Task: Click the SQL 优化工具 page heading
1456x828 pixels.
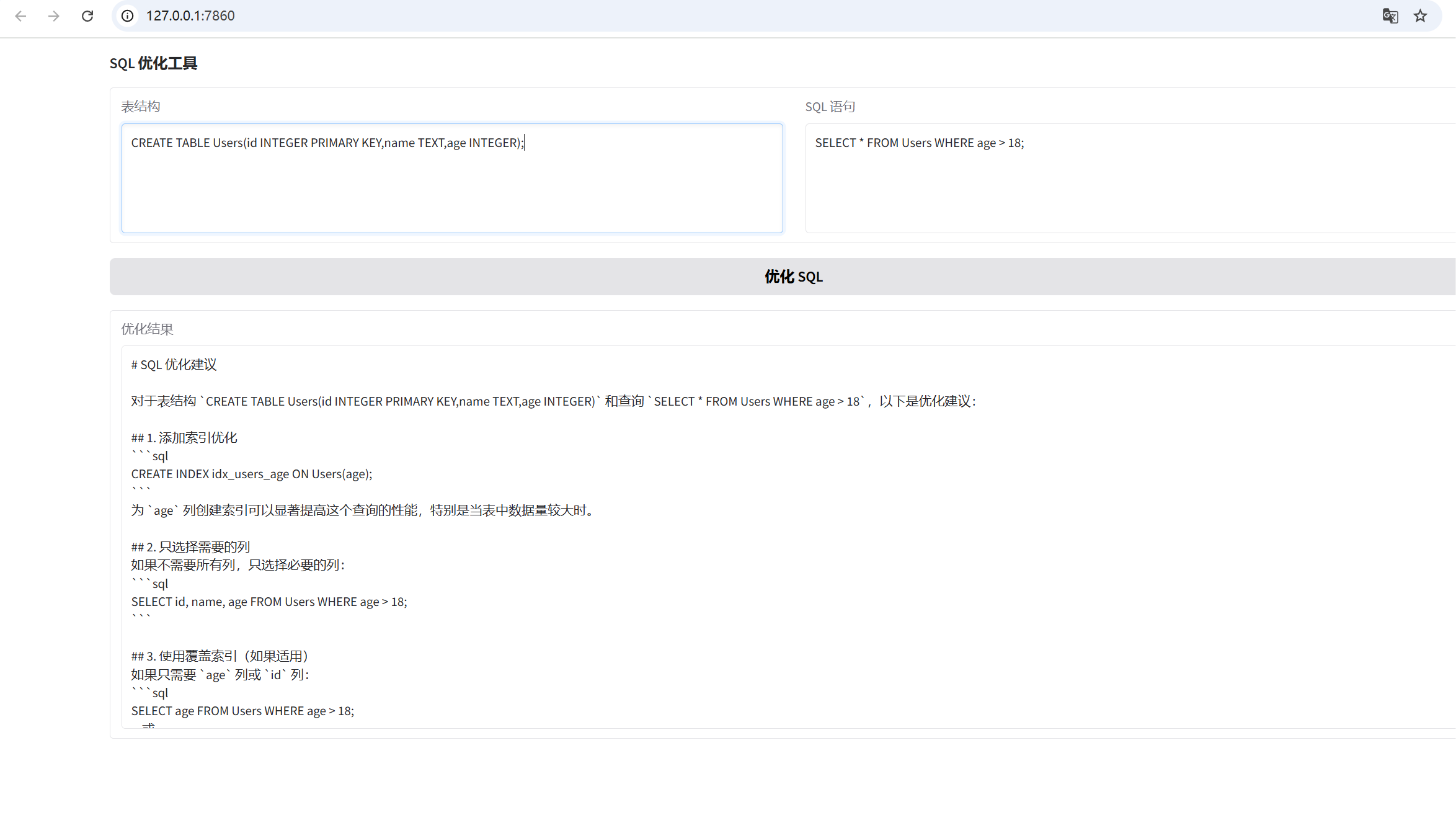Action: 153,63
